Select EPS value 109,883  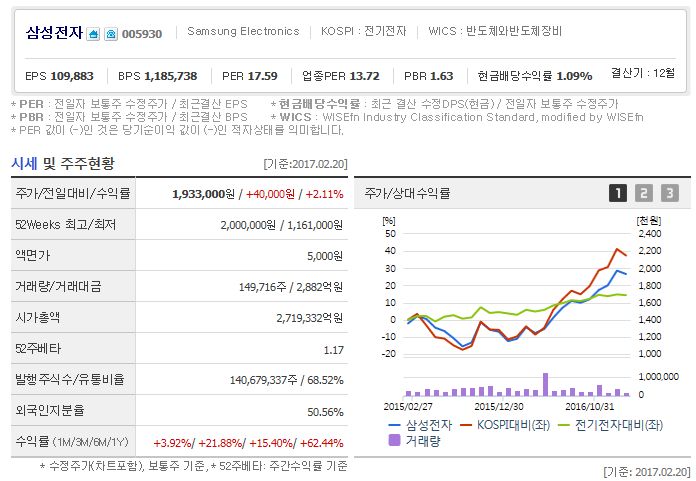coord(72,76)
